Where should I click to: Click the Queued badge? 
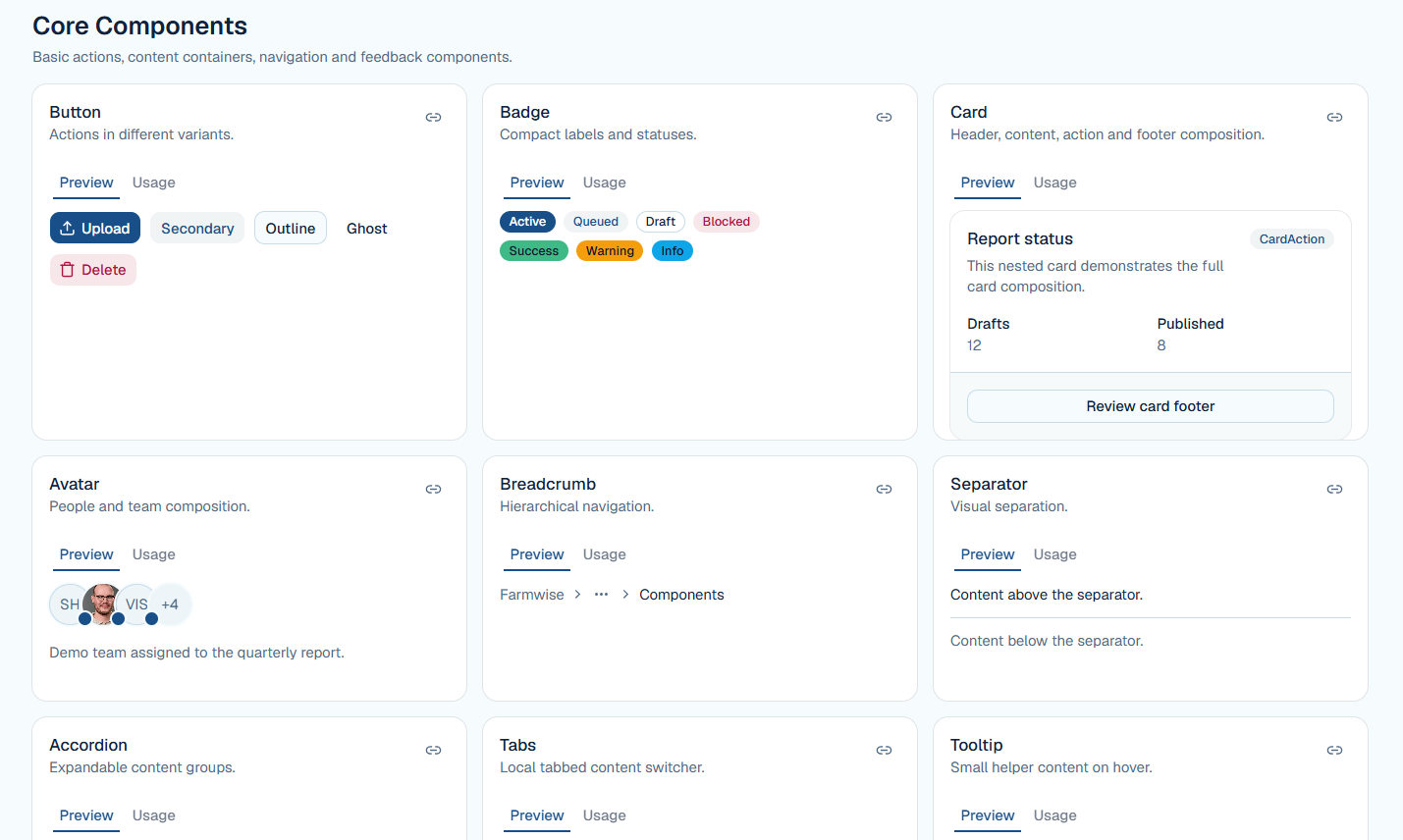point(596,222)
